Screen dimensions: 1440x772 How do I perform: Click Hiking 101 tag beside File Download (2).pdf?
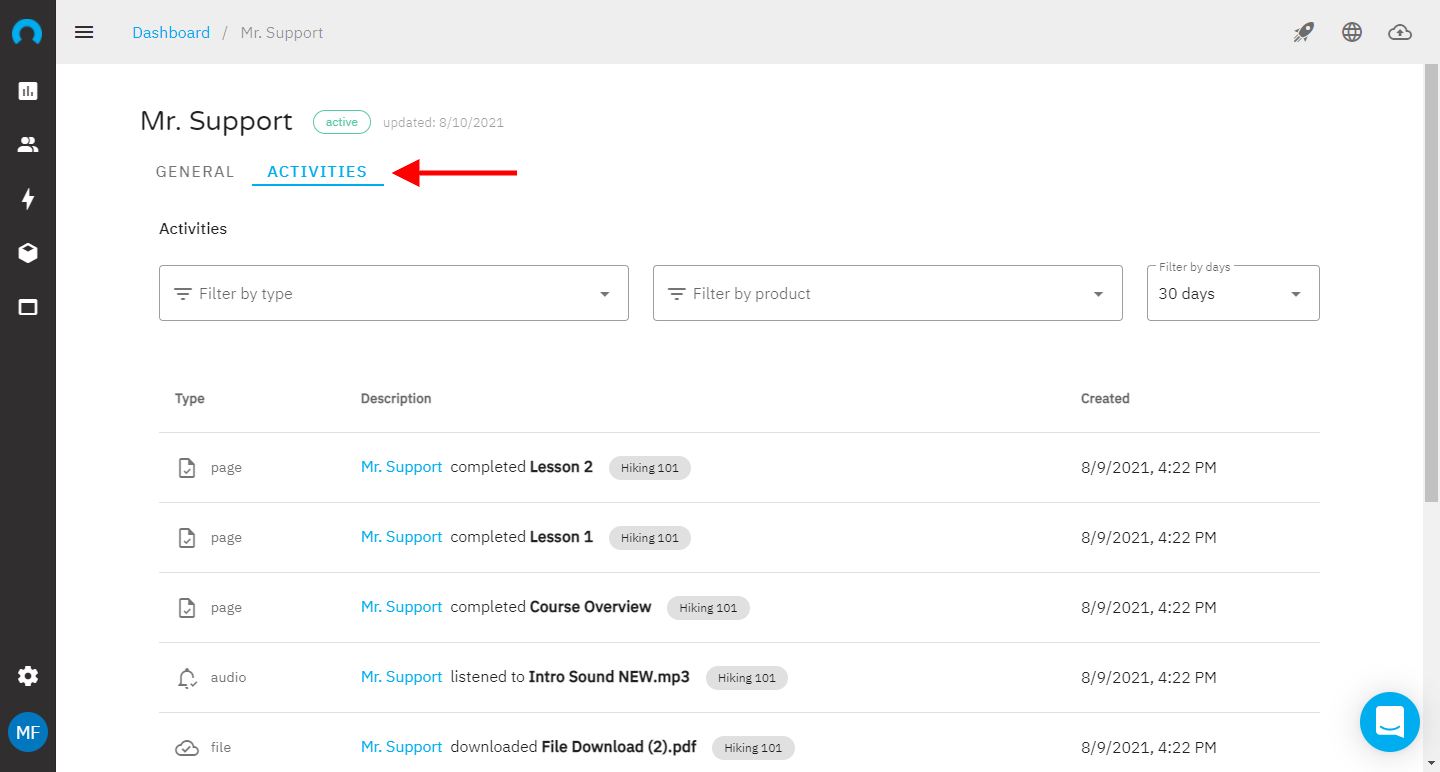click(754, 748)
